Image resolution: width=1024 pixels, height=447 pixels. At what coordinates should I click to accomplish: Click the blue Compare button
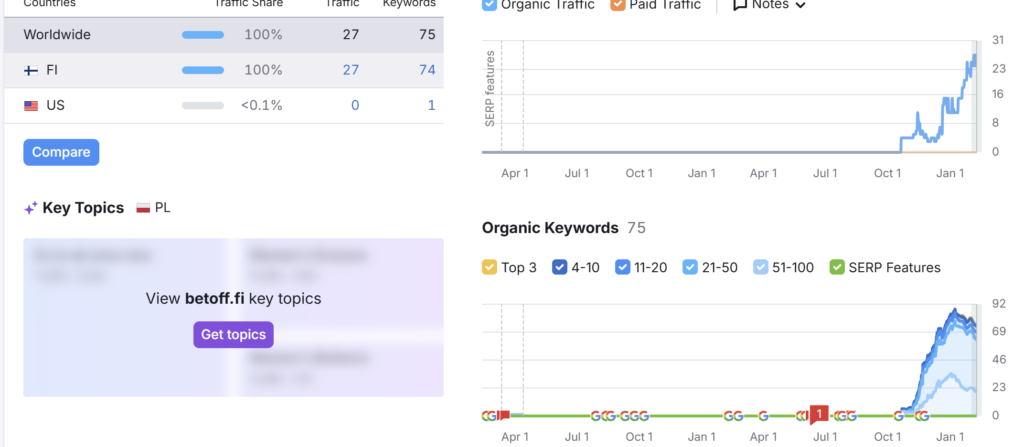(x=61, y=152)
